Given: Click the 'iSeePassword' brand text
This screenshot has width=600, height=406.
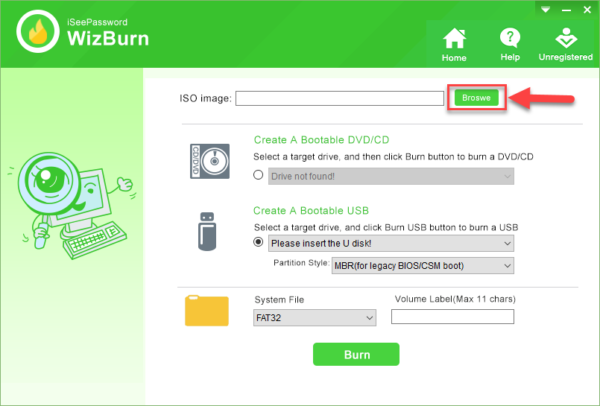Looking at the screenshot, I should point(97,22).
